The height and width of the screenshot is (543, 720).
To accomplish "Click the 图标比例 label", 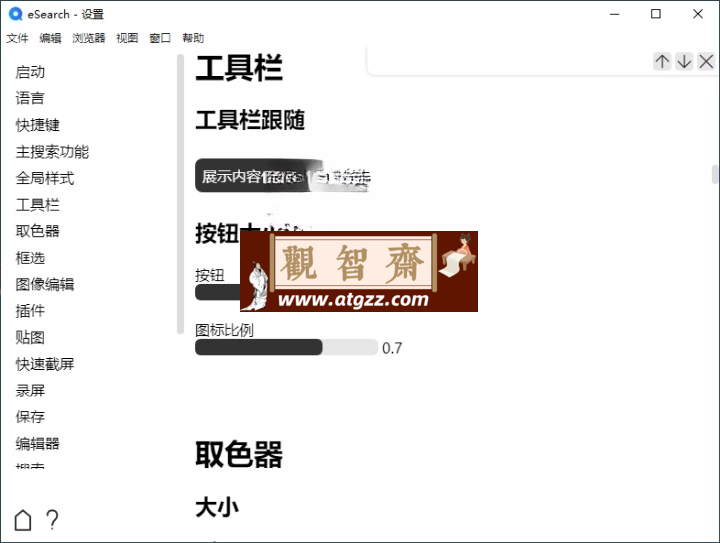I will 224,330.
